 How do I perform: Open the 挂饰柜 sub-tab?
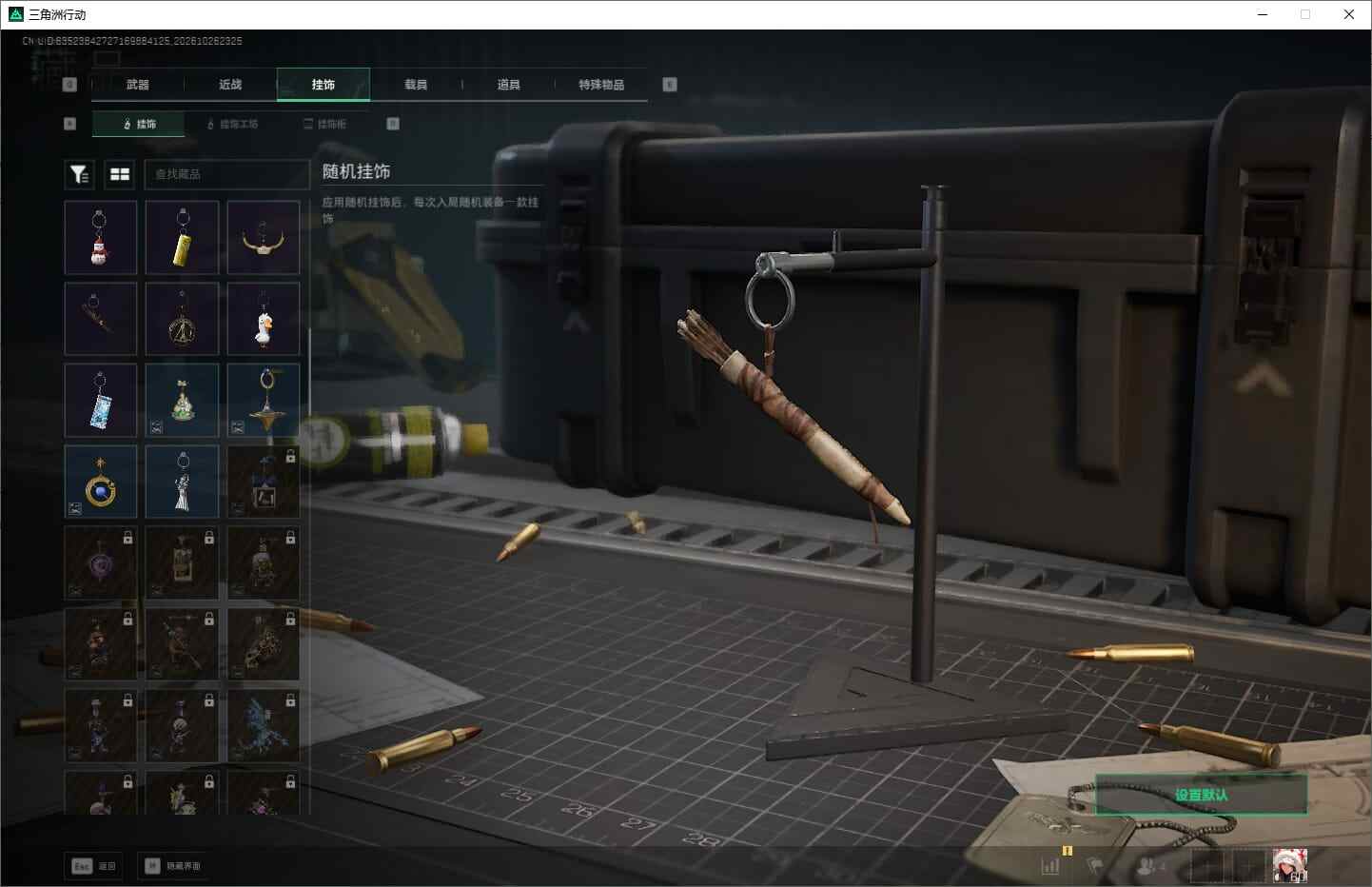(325, 124)
